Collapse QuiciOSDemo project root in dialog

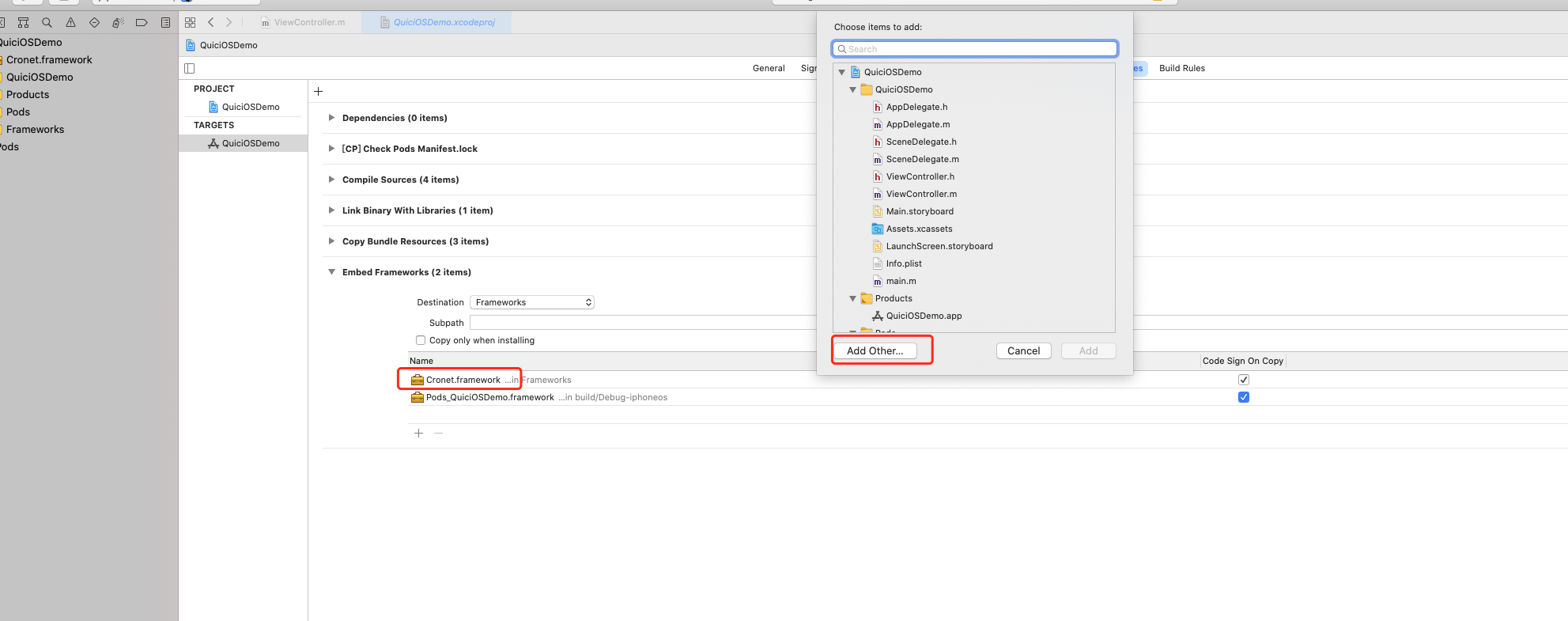tap(841, 72)
